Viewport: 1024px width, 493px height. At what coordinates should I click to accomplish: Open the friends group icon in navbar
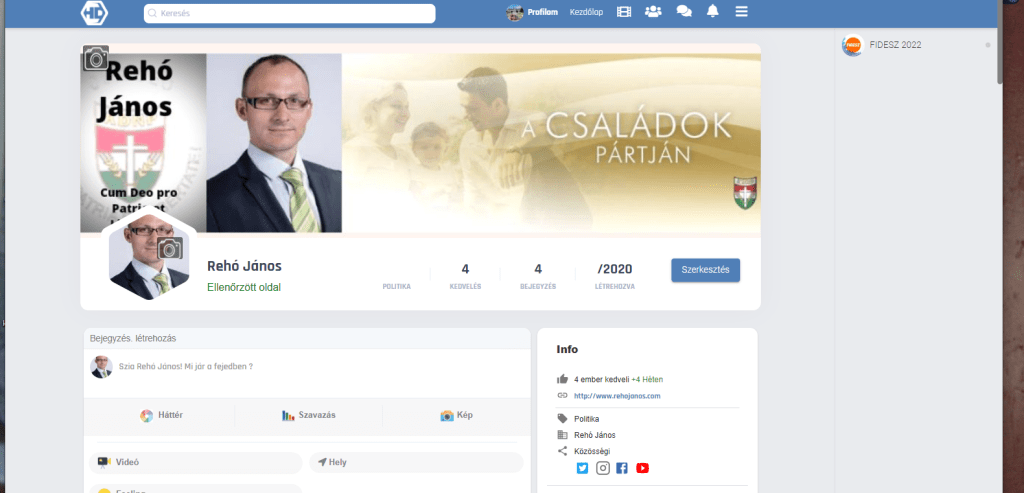[x=653, y=12]
